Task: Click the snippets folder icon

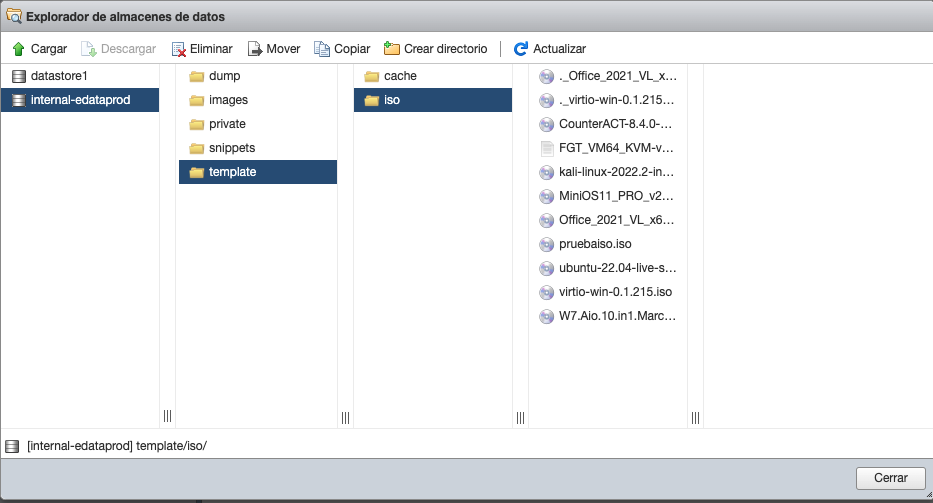Action: [x=196, y=148]
